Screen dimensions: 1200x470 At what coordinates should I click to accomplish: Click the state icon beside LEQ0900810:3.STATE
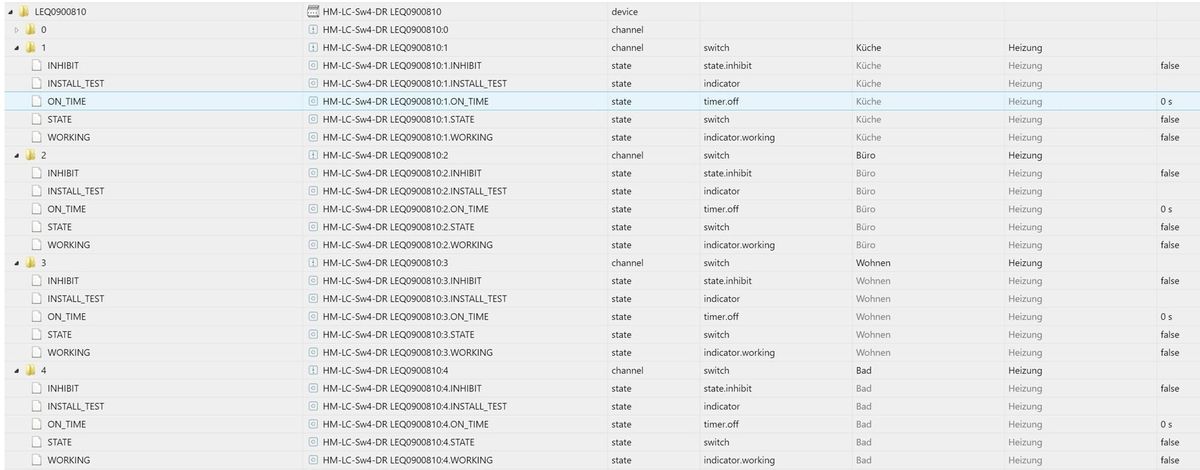click(x=314, y=335)
